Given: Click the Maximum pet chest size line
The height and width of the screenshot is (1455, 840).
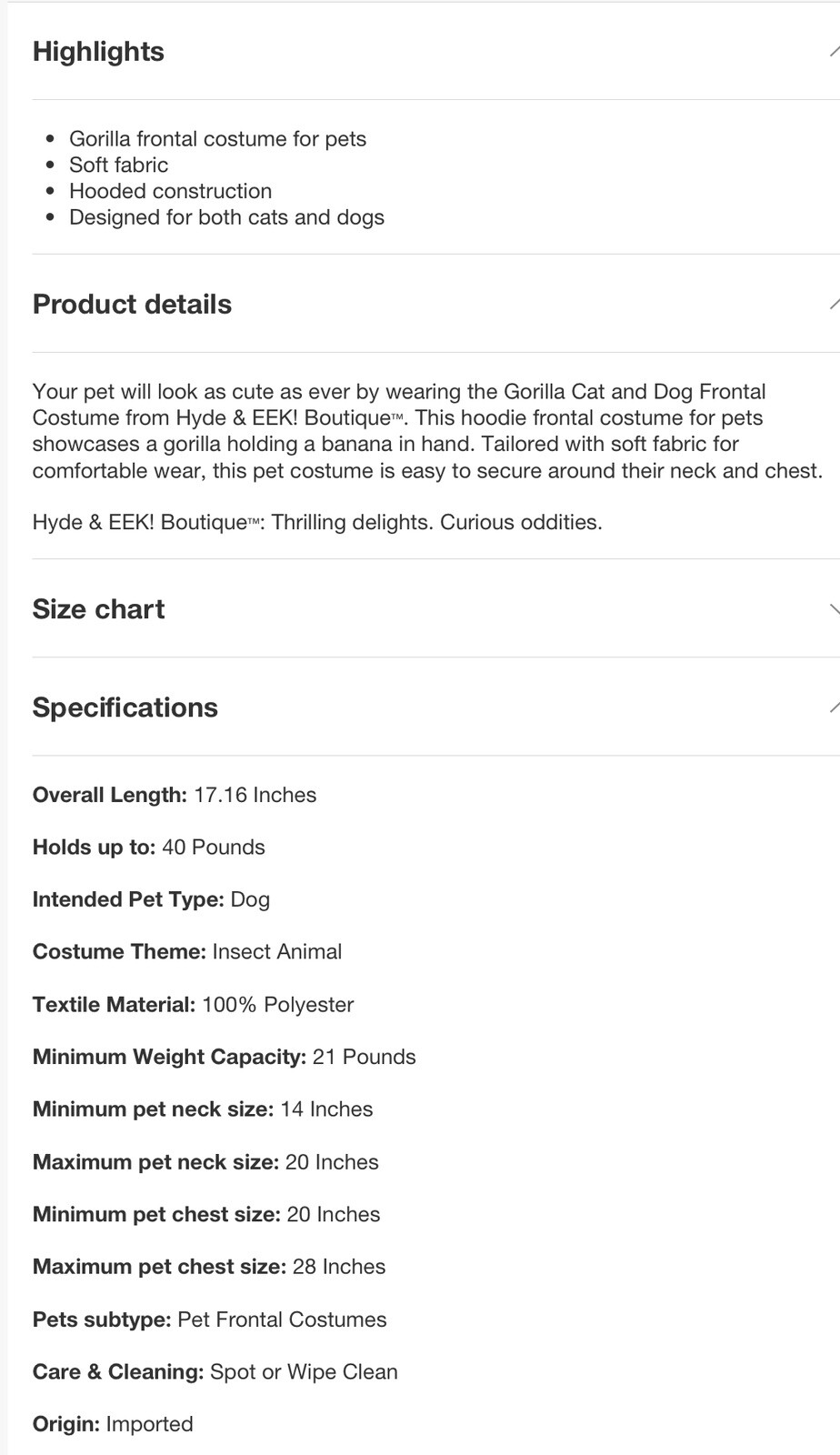Looking at the screenshot, I should tap(209, 1267).
